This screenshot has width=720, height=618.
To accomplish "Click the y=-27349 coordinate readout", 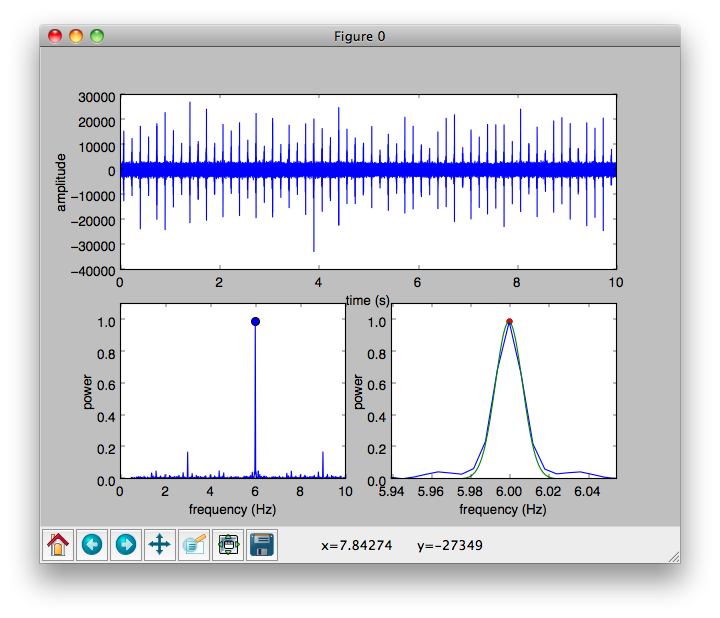I will [450, 545].
